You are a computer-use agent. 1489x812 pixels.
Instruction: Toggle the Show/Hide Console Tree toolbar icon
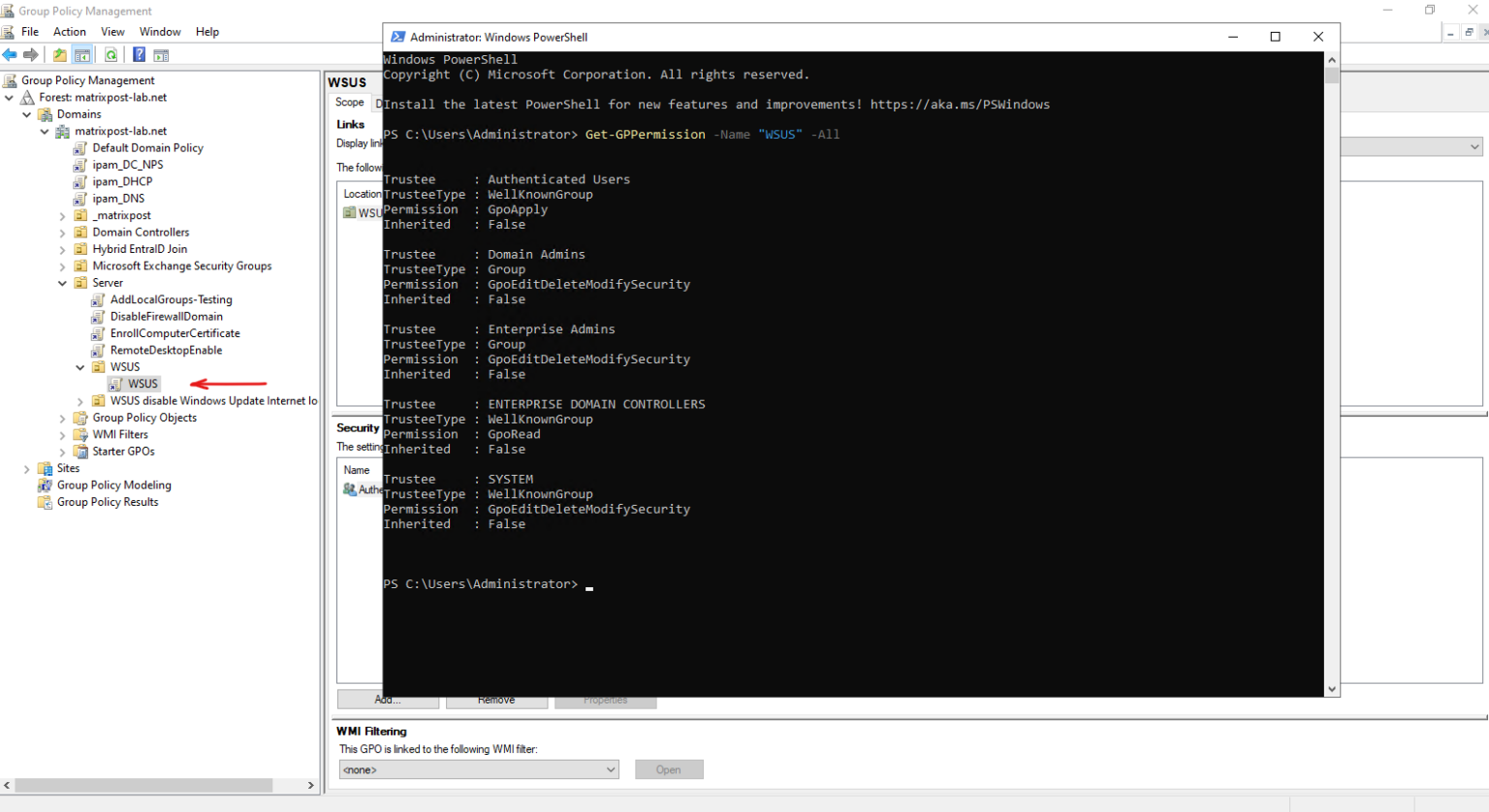[x=82, y=55]
